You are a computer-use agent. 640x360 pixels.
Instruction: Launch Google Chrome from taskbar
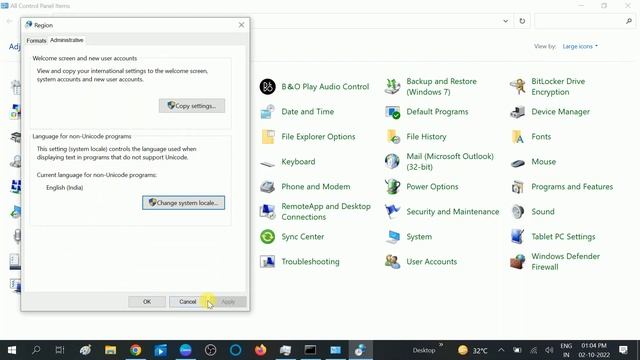pyautogui.click(x=136, y=350)
